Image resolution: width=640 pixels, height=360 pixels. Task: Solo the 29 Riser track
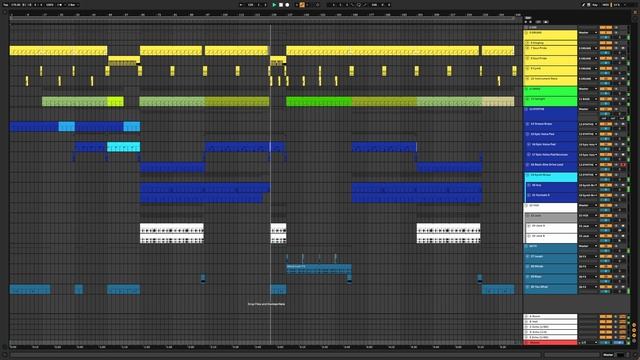tap(617, 277)
